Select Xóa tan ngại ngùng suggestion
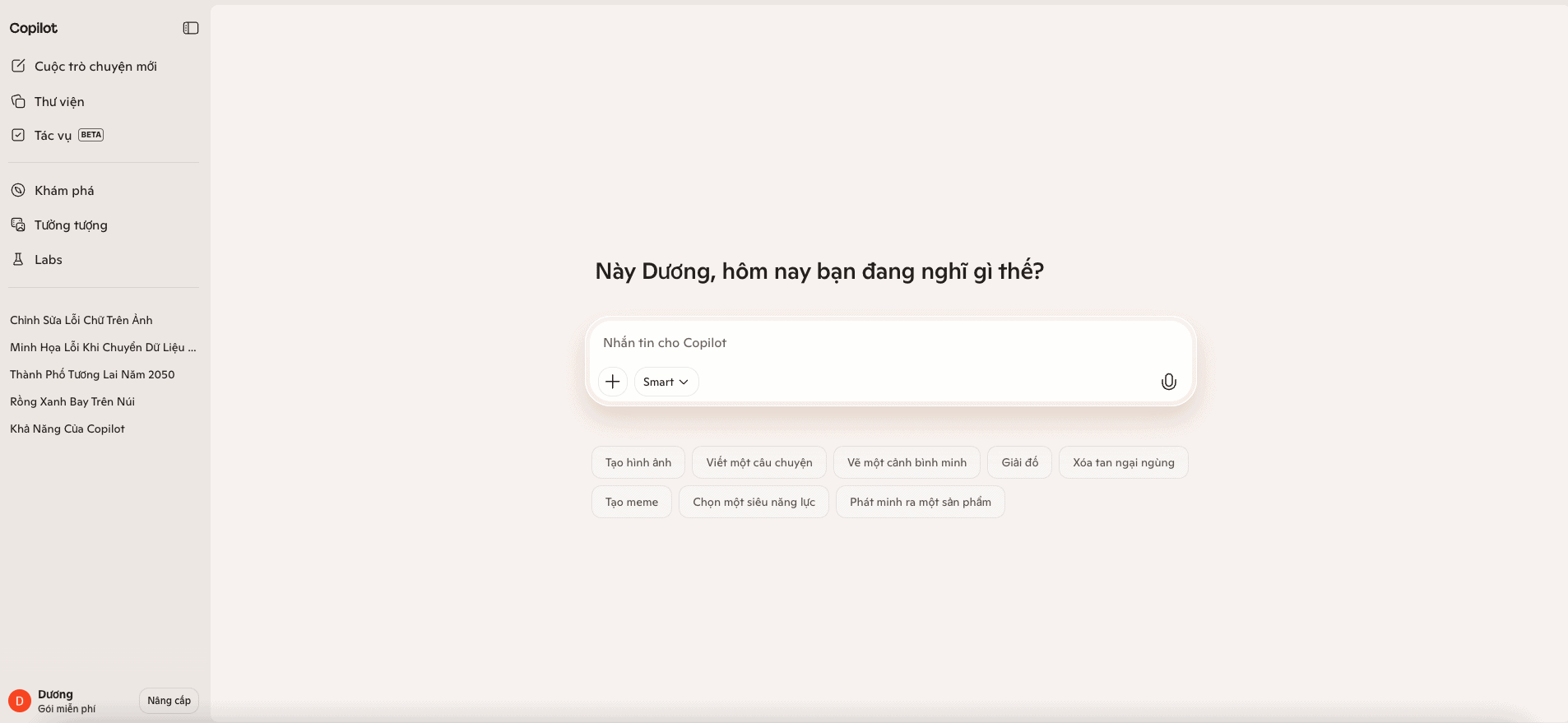The width and height of the screenshot is (1568, 723). coord(1124,462)
